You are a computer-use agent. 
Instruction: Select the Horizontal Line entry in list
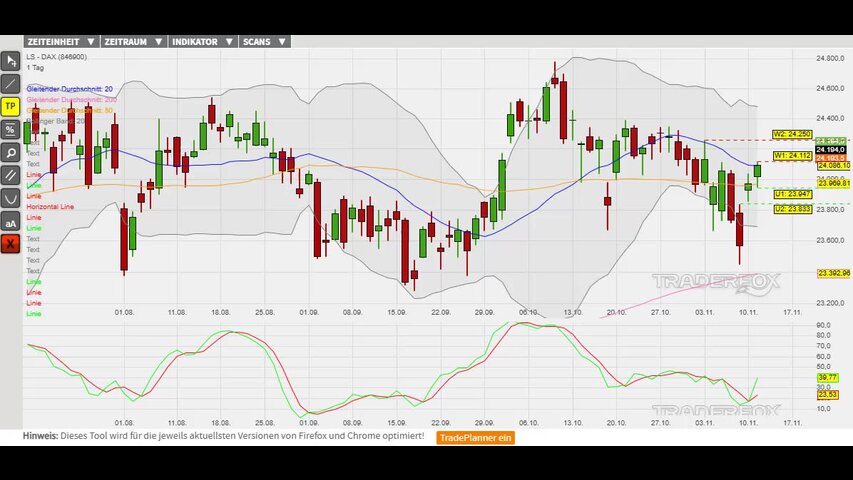pos(50,207)
